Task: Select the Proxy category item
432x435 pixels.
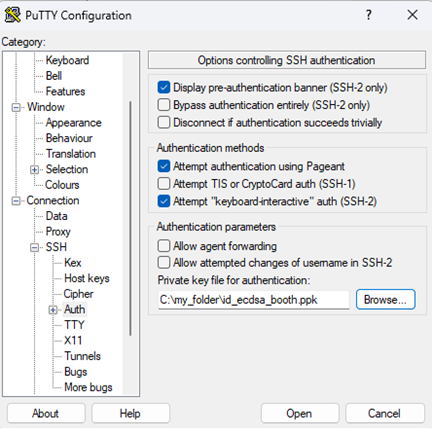Action: (58, 232)
